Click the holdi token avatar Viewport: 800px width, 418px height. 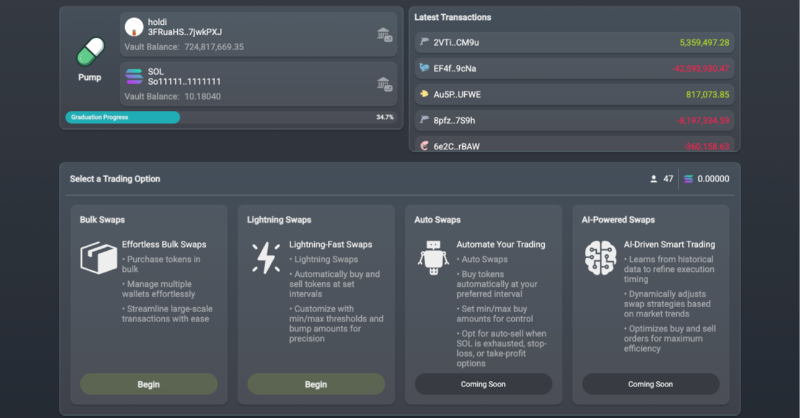134,27
